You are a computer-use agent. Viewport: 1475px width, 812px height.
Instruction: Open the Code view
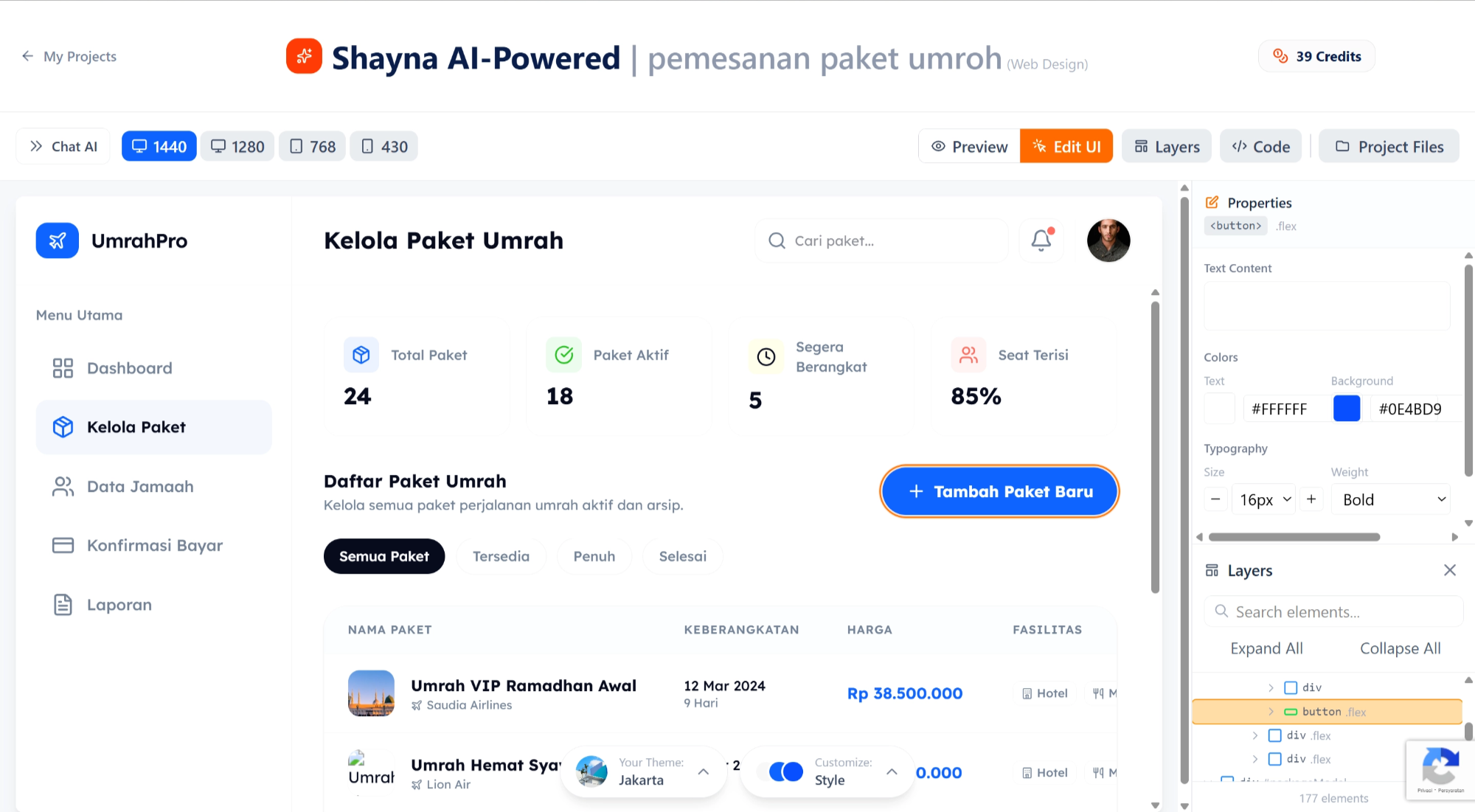pyautogui.click(x=1260, y=146)
